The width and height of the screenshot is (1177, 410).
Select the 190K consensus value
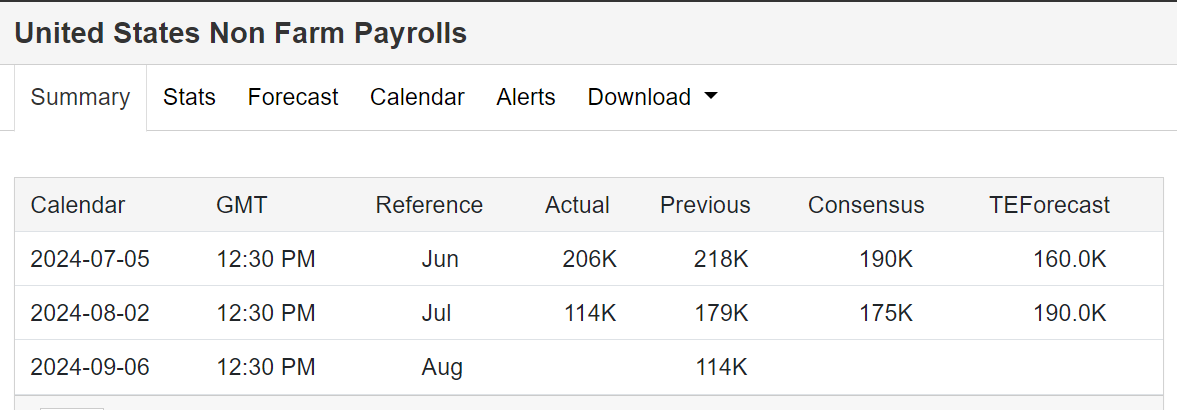[x=886, y=259]
